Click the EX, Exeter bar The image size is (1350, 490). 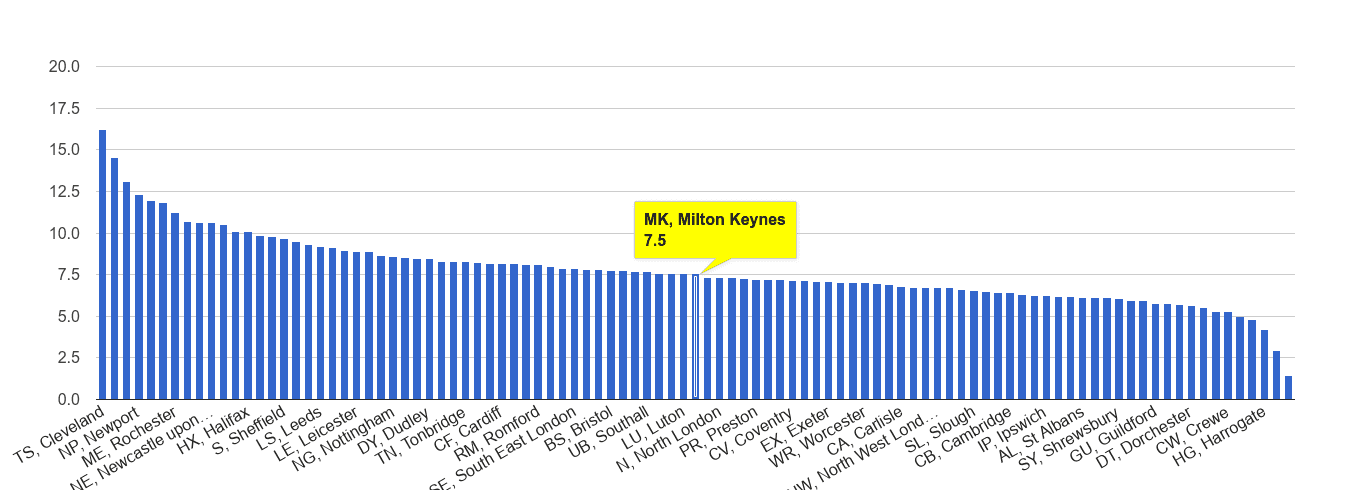click(x=828, y=341)
